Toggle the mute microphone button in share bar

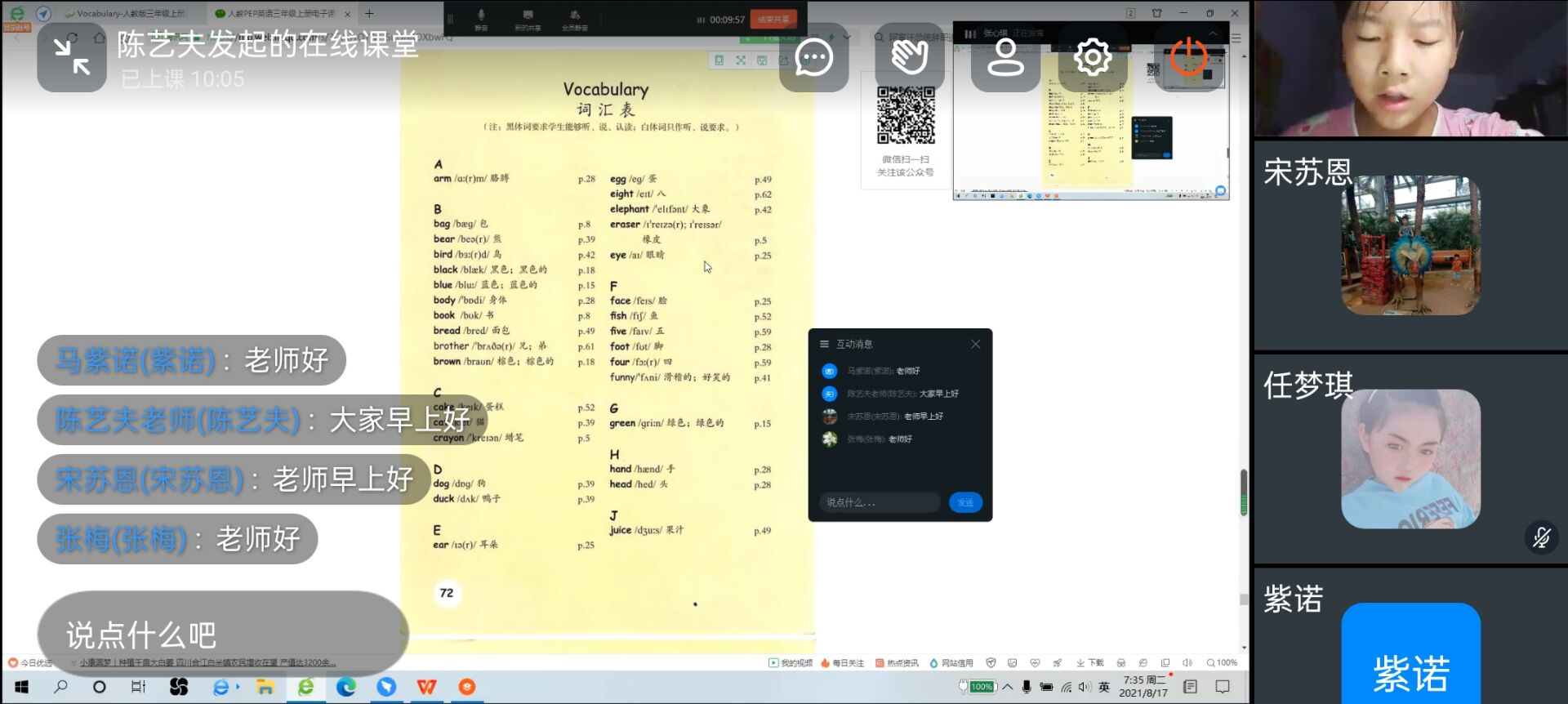coord(481,18)
